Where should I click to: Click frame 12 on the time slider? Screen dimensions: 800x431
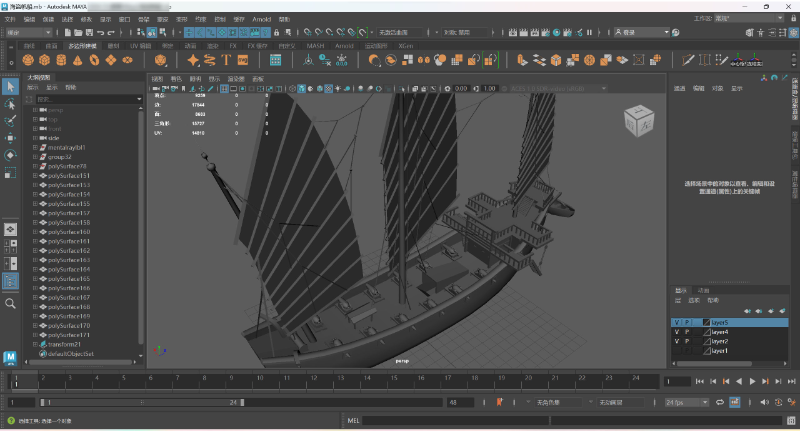(x=314, y=378)
